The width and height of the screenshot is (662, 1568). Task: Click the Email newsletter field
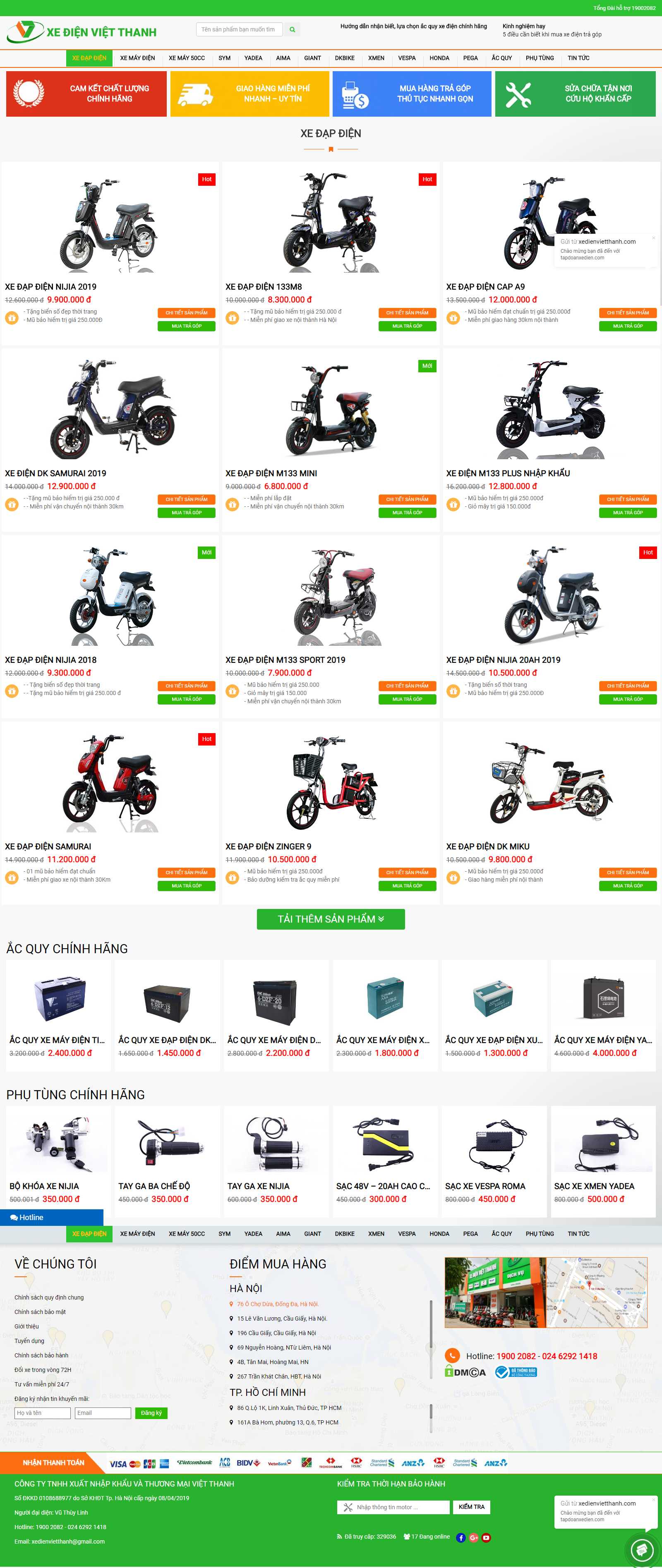[x=102, y=1413]
